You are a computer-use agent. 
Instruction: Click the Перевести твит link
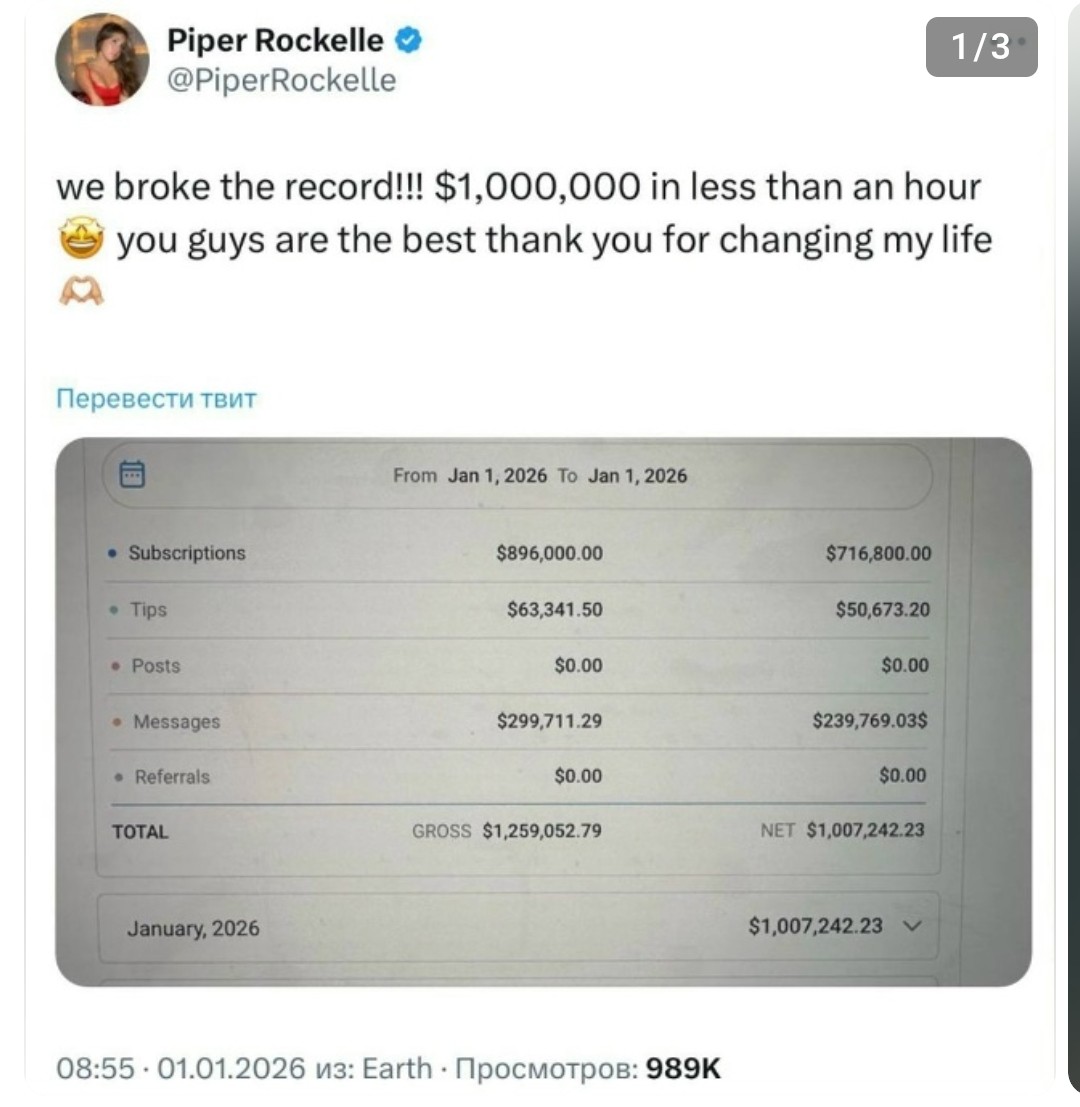pos(157,399)
